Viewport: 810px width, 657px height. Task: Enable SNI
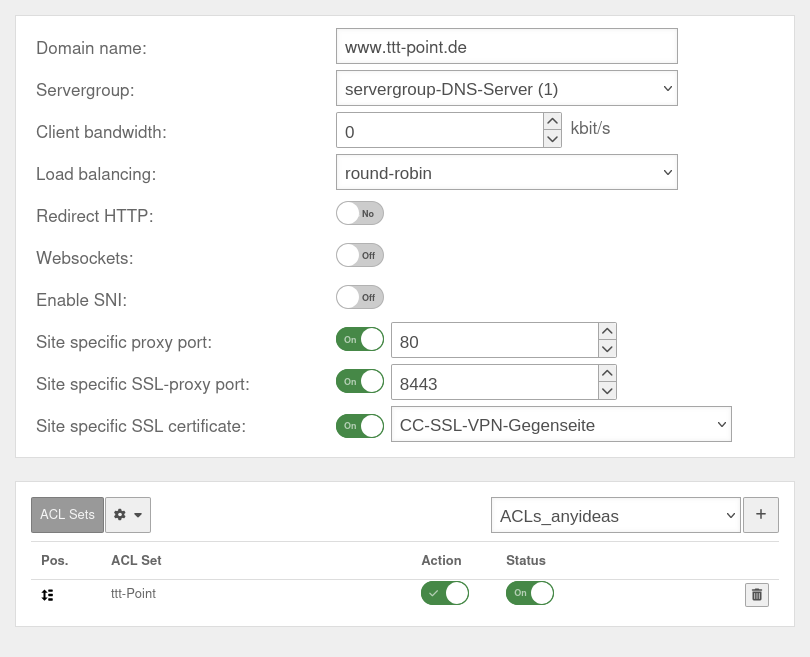tap(359, 297)
